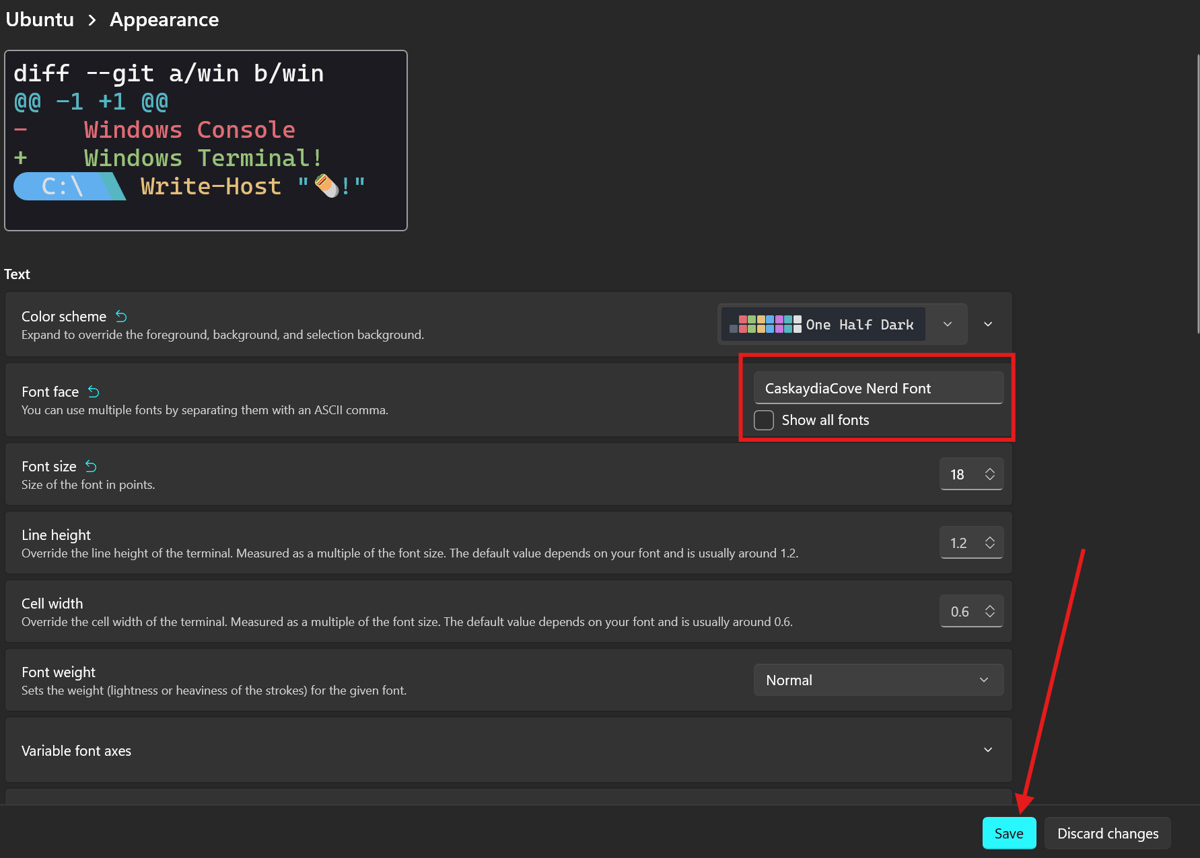The width and height of the screenshot is (1200, 858).
Task: Go back to the Ubuntu breadcrumb
Action: click(40, 19)
